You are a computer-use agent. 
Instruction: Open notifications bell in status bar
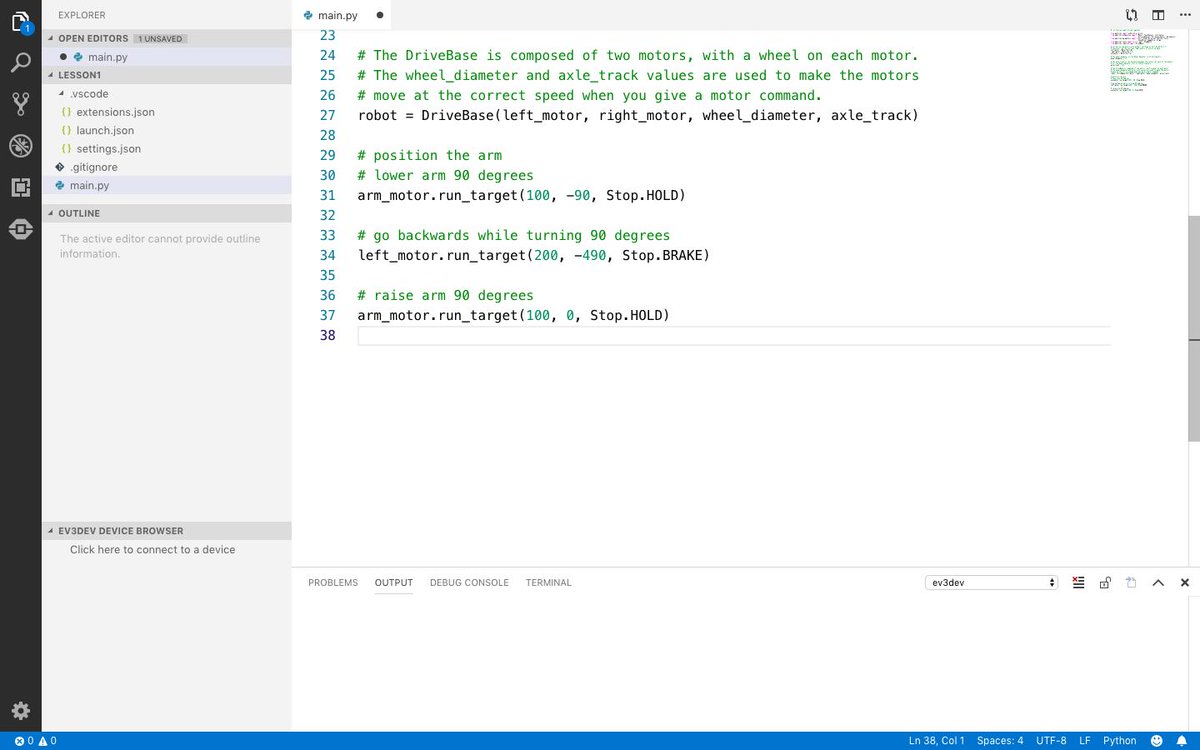(1182, 741)
